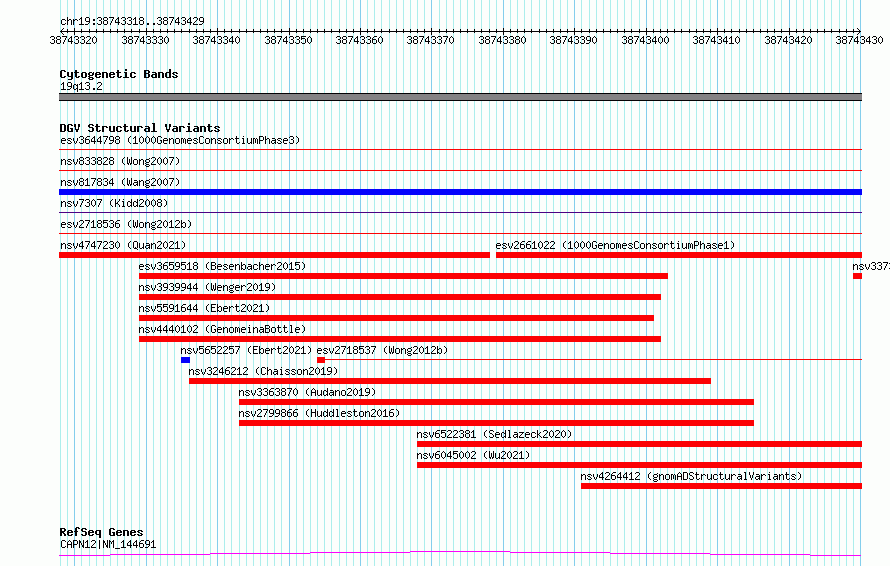Click the red nsv4747230 variant bar
890x566 pixels.
274,255
